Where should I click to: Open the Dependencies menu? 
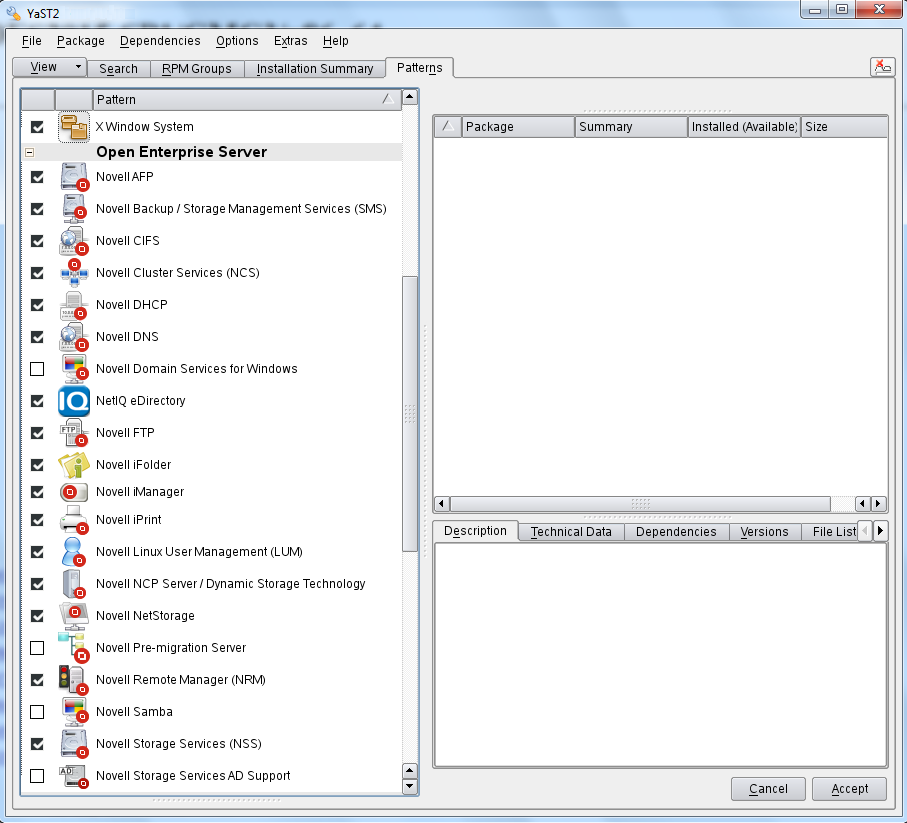coord(160,41)
